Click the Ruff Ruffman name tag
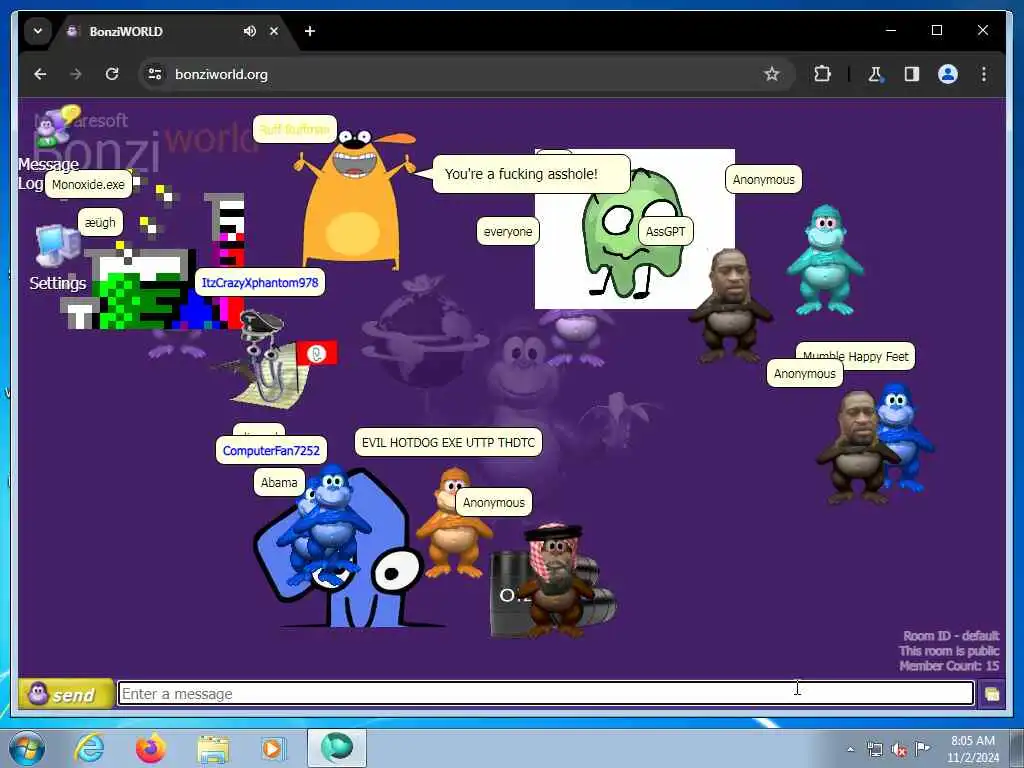Viewport: 1024px width, 768px height. [295, 129]
